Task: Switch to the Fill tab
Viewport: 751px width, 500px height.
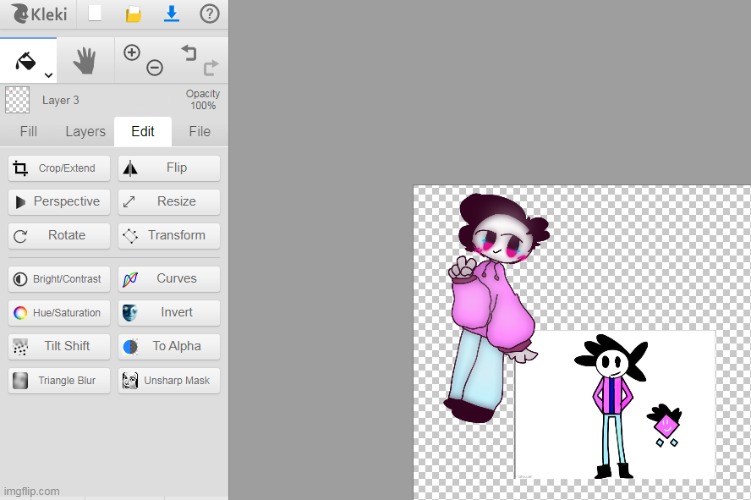Action: (28, 131)
